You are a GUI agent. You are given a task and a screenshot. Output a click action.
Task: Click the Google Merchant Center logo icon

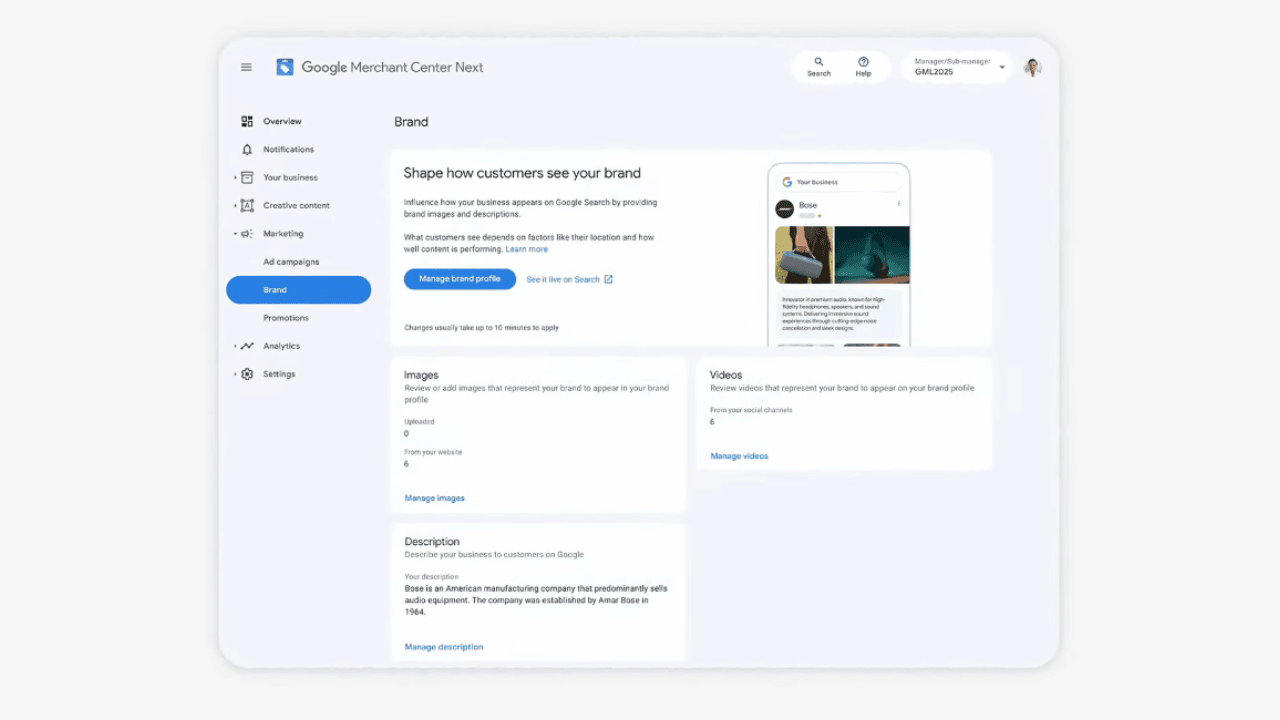coord(285,67)
